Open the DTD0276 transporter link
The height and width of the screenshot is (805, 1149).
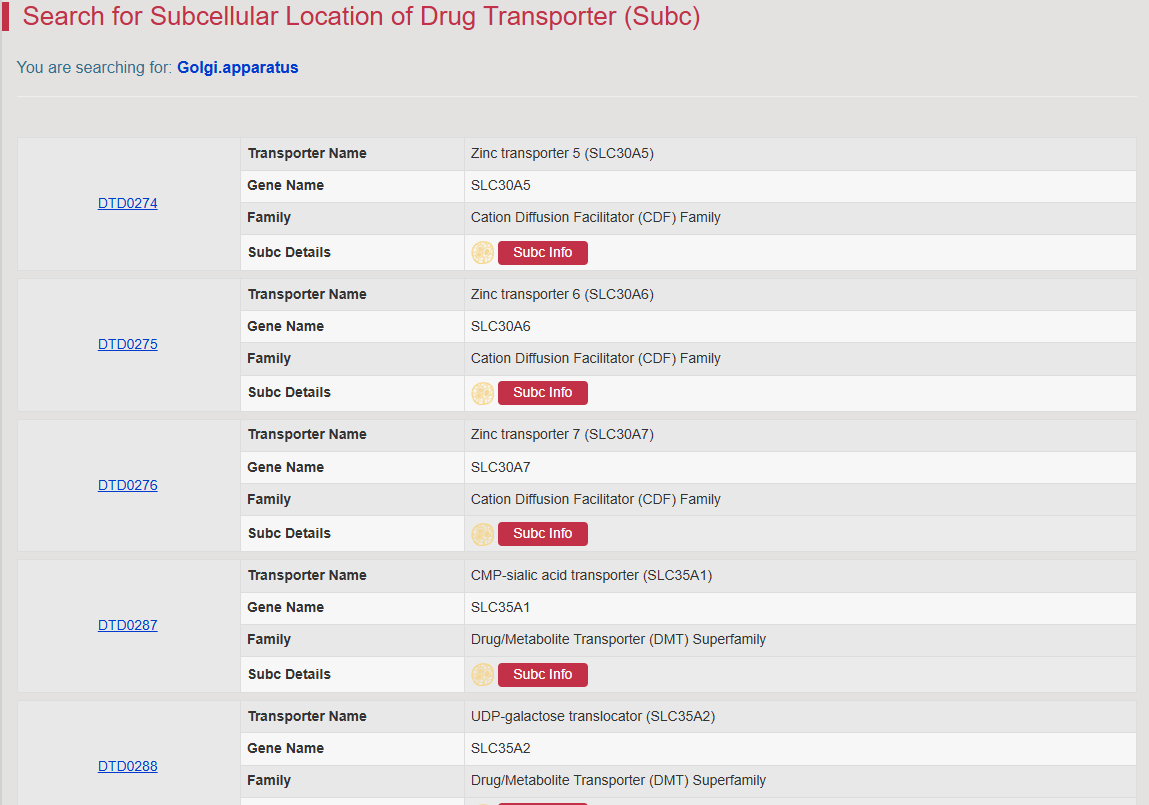coord(128,485)
